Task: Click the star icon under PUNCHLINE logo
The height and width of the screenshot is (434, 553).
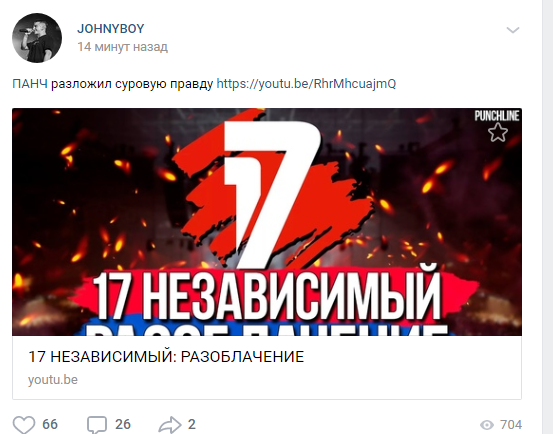Action: pyautogui.click(x=498, y=132)
